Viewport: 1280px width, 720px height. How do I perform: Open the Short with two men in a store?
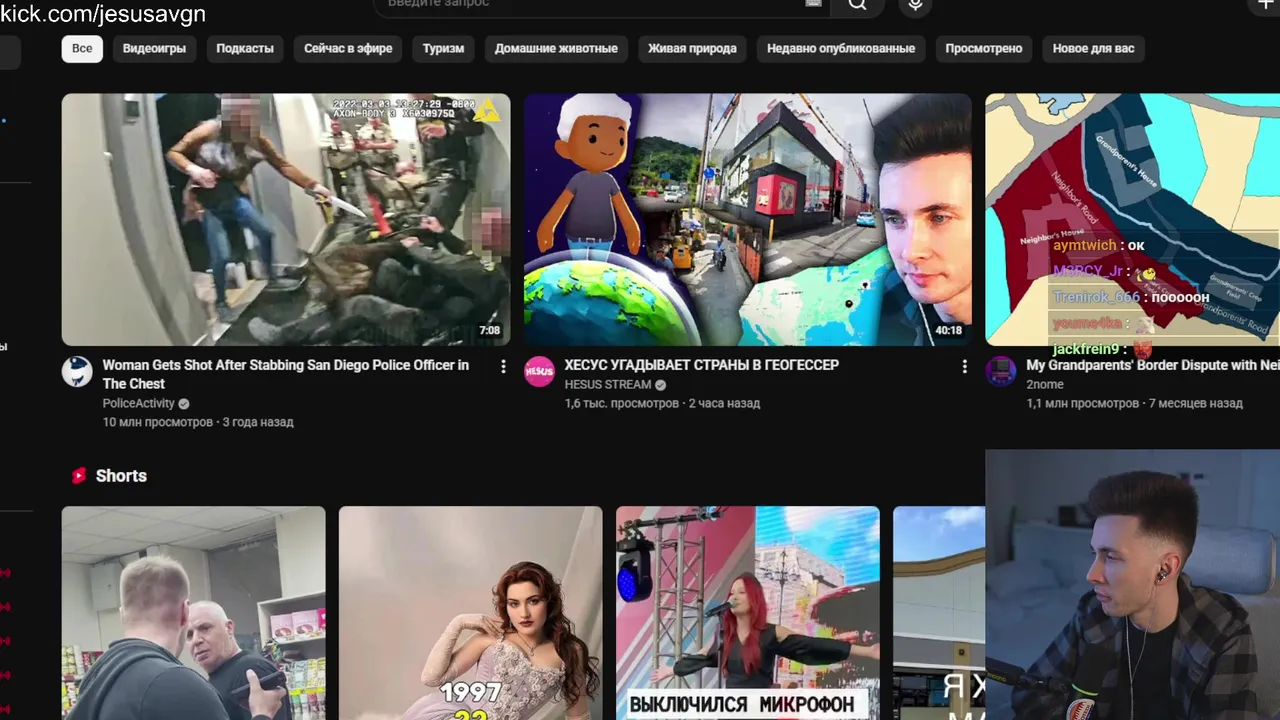coord(194,613)
